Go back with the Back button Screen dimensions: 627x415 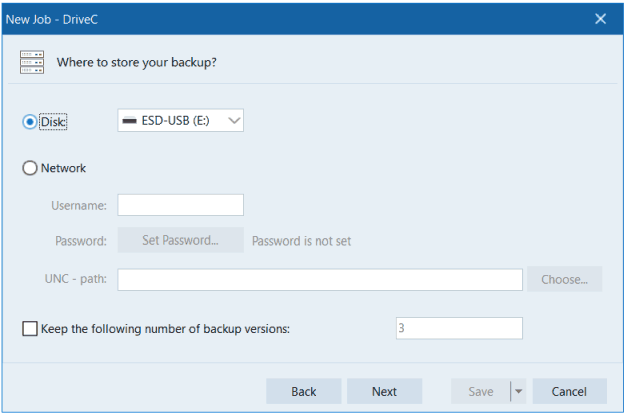coord(304,391)
